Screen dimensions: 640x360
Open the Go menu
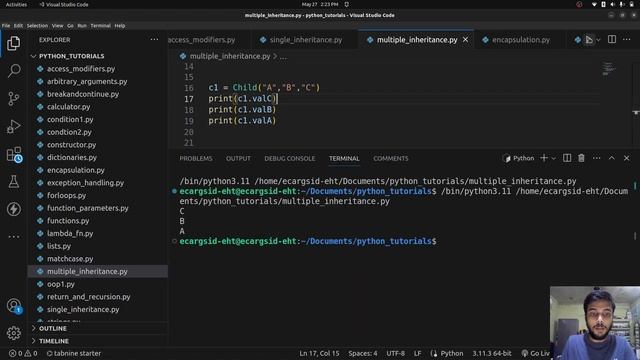70,25
